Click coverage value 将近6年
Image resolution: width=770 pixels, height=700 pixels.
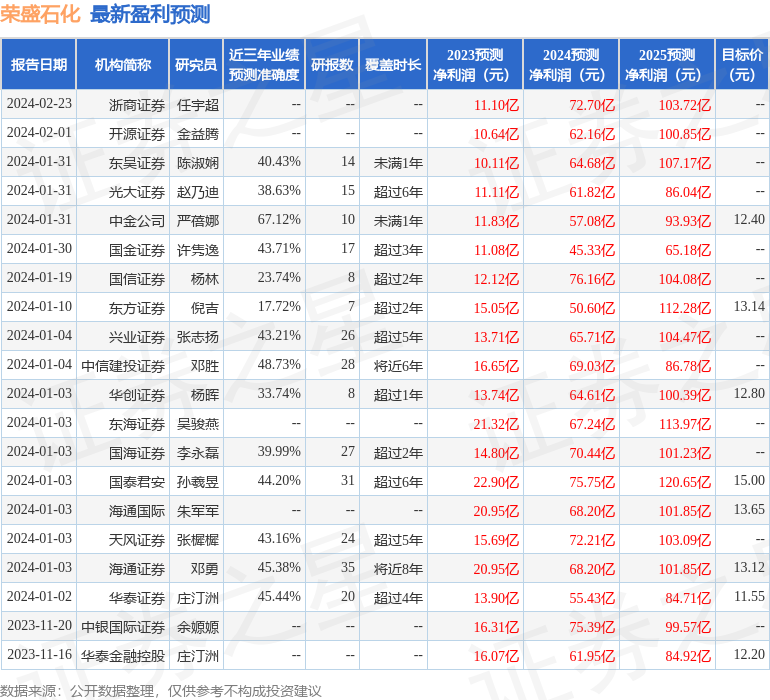click(398, 366)
